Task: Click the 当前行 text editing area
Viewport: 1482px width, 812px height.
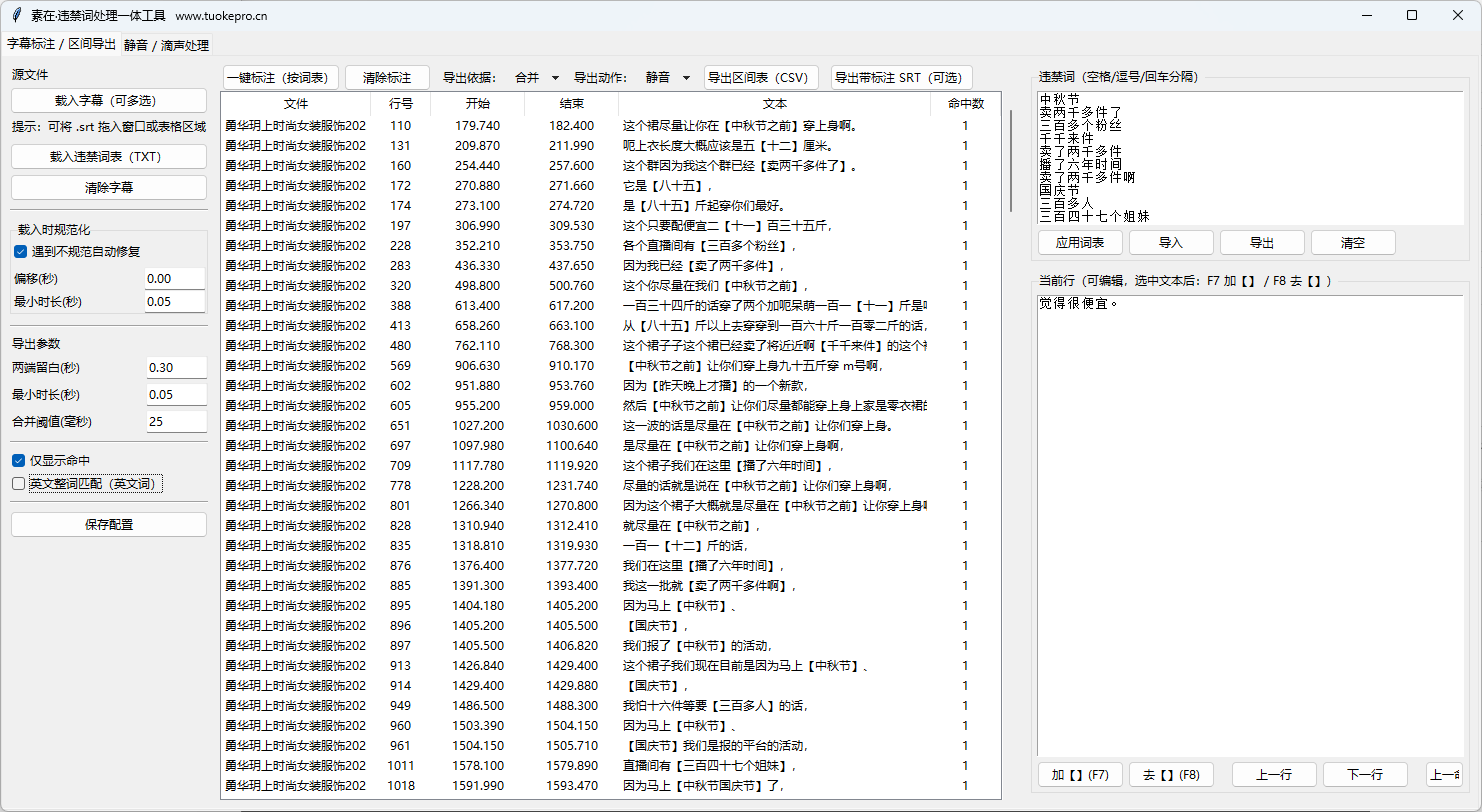Action: coord(1249,525)
